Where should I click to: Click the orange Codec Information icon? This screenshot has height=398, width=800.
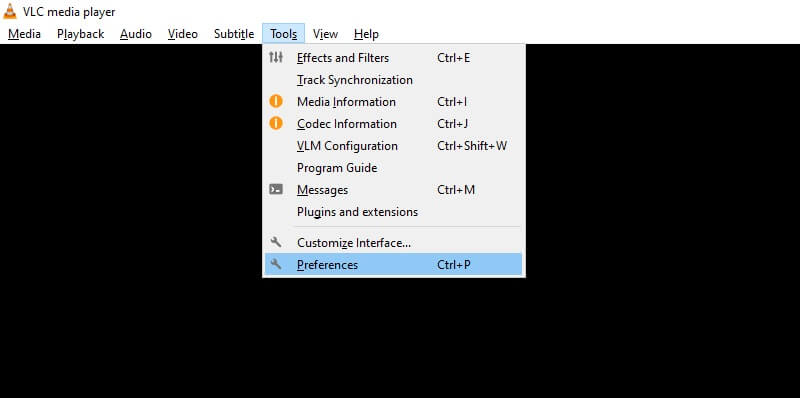click(x=276, y=123)
